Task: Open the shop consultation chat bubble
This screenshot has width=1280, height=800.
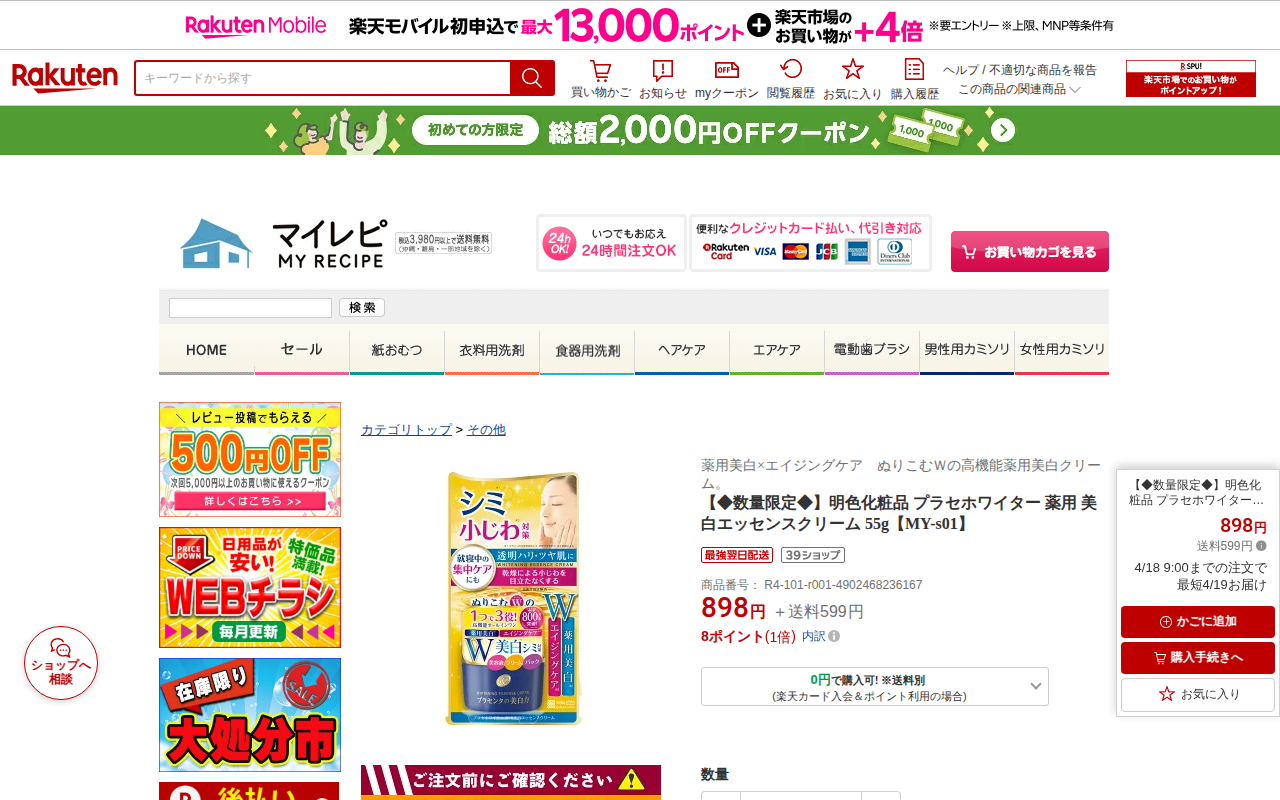Action: coord(61,663)
